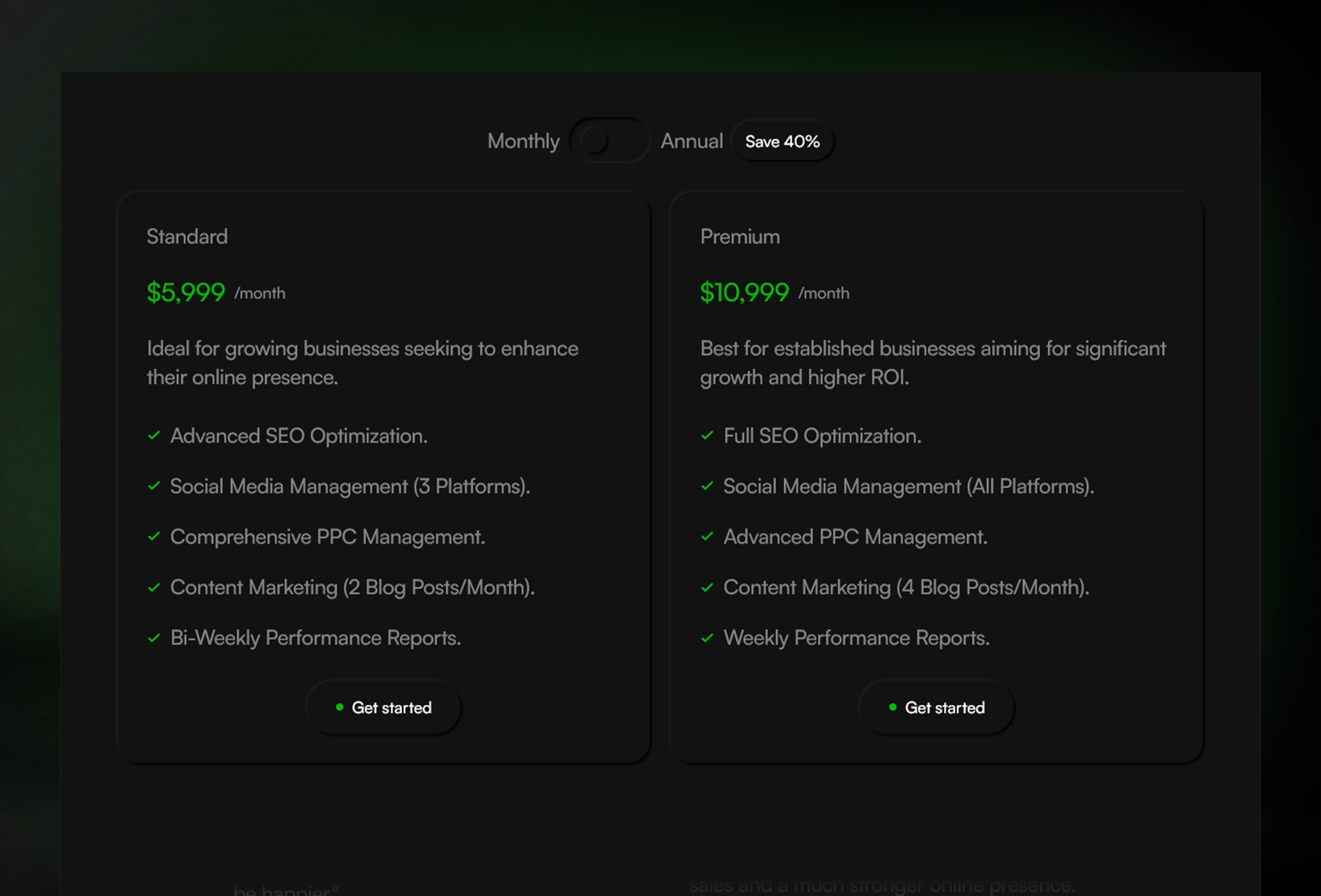Click the checkmark beside Content Marketing (2 Blog Posts/Month)
This screenshot has height=896, width=1321.
tap(153, 587)
